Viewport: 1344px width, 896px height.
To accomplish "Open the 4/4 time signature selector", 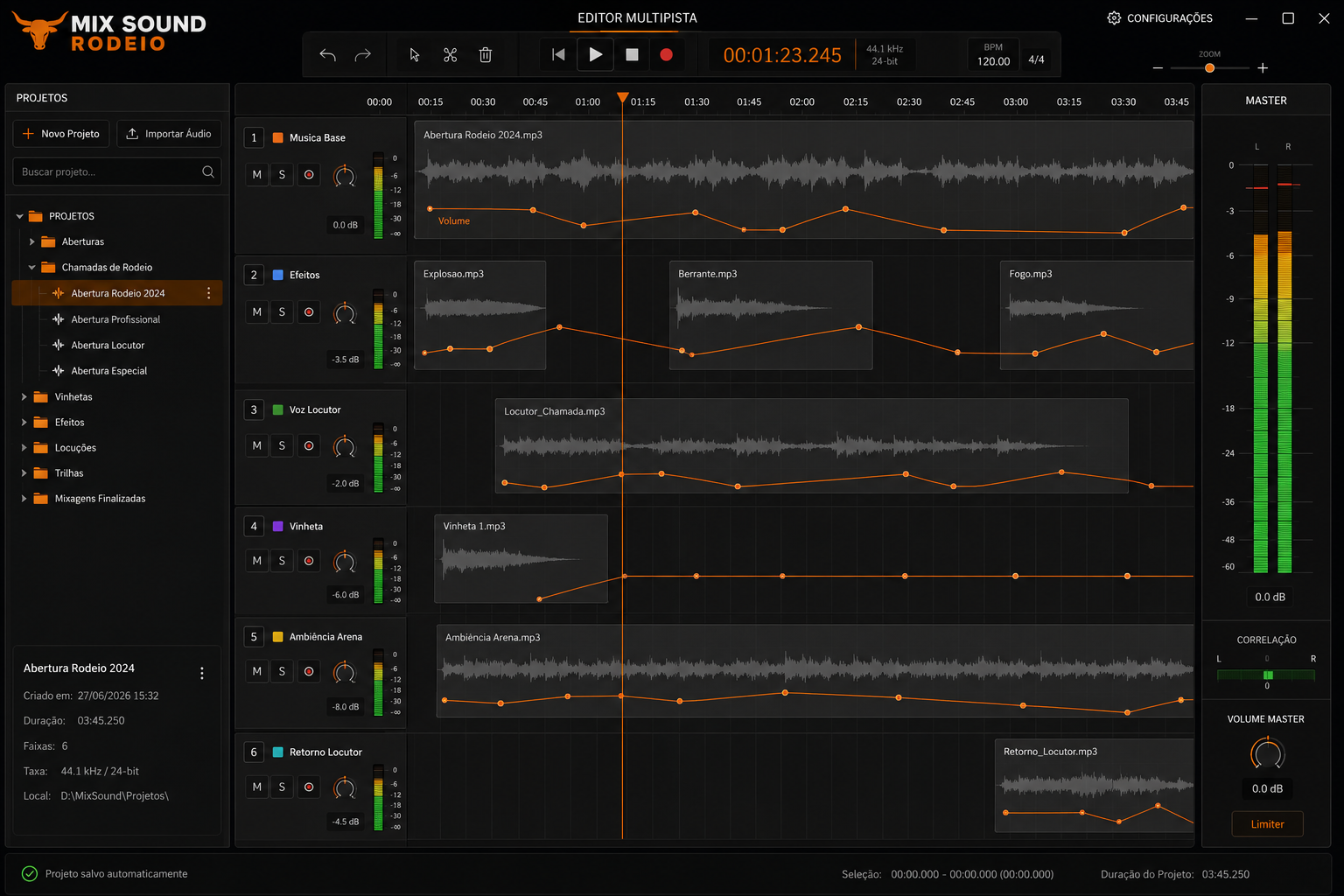I will 1037,59.
